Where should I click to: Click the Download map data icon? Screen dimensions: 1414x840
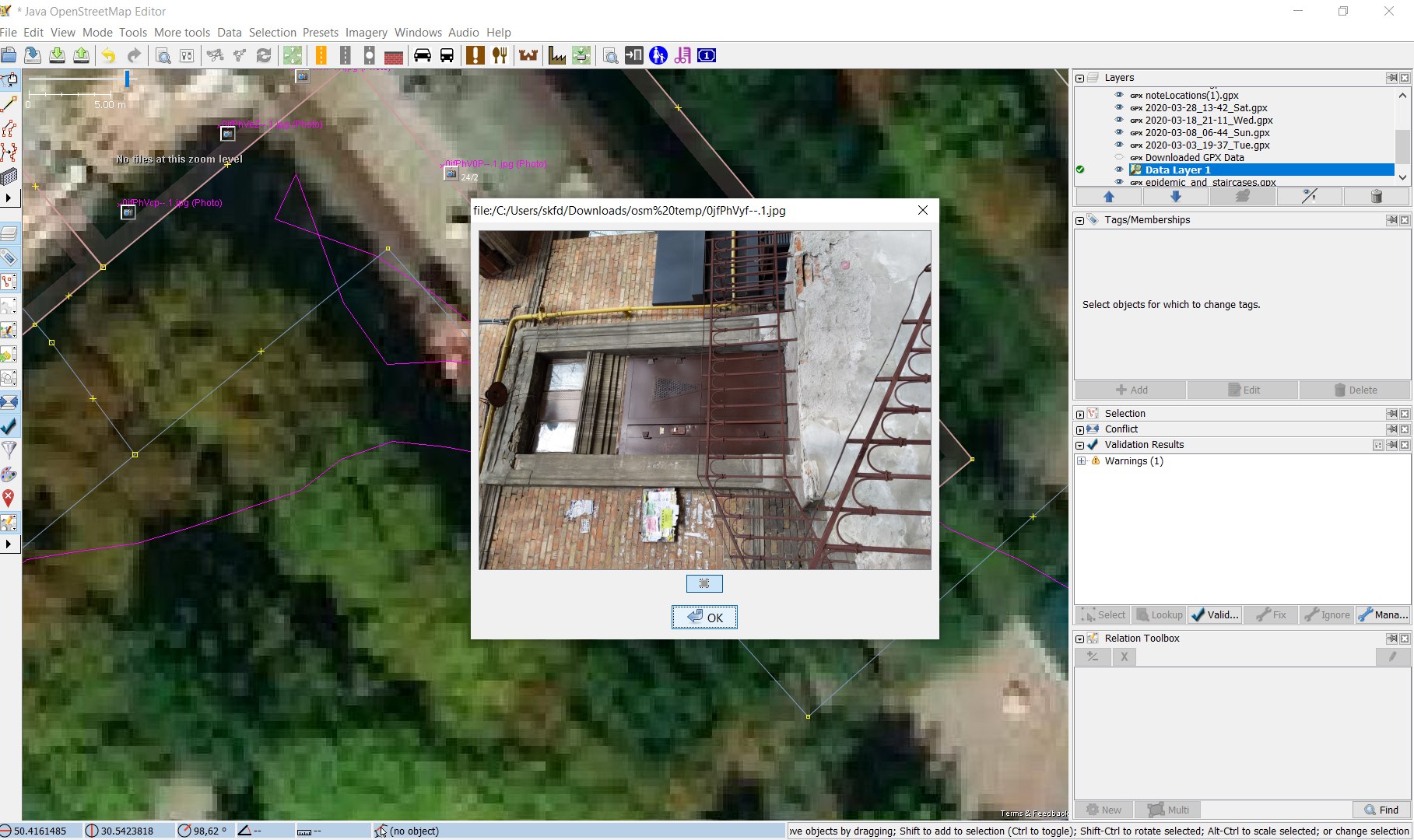coord(57,55)
